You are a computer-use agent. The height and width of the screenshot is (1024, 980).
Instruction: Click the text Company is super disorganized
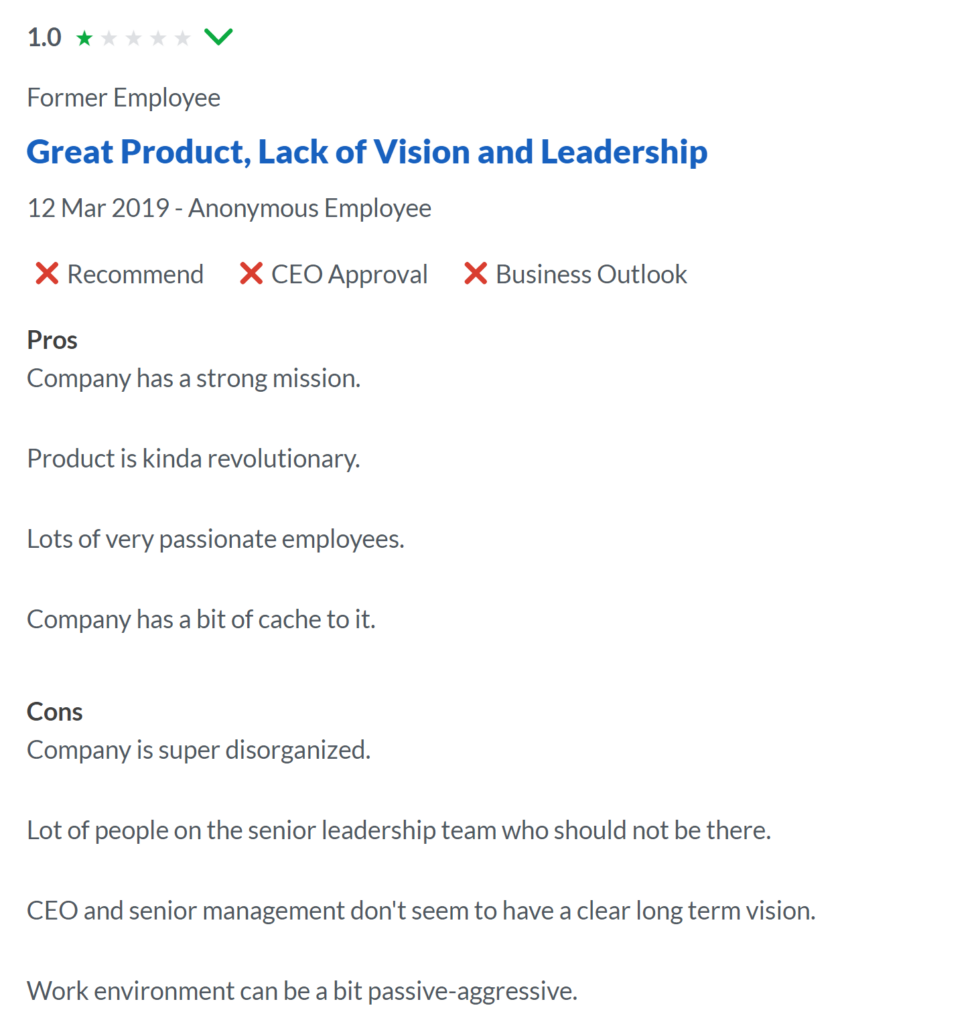[x=198, y=750]
